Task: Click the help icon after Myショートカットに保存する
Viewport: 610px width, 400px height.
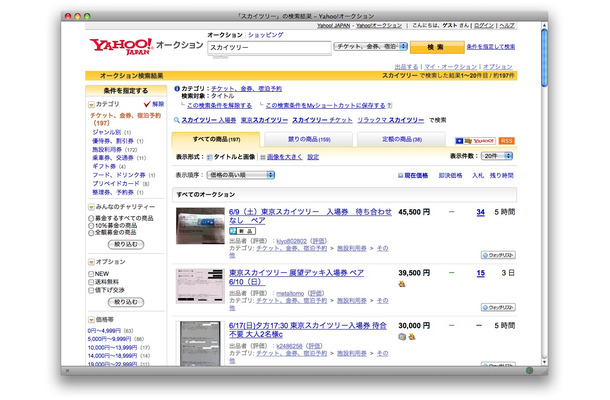Action: [x=390, y=105]
